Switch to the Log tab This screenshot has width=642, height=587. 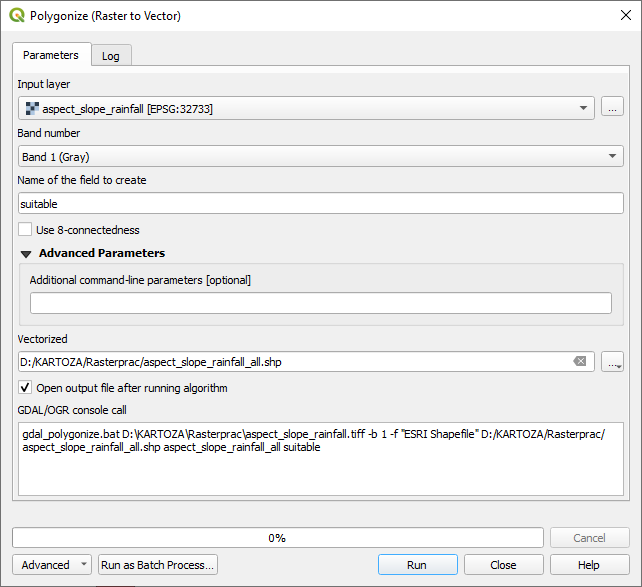point(111,56)
